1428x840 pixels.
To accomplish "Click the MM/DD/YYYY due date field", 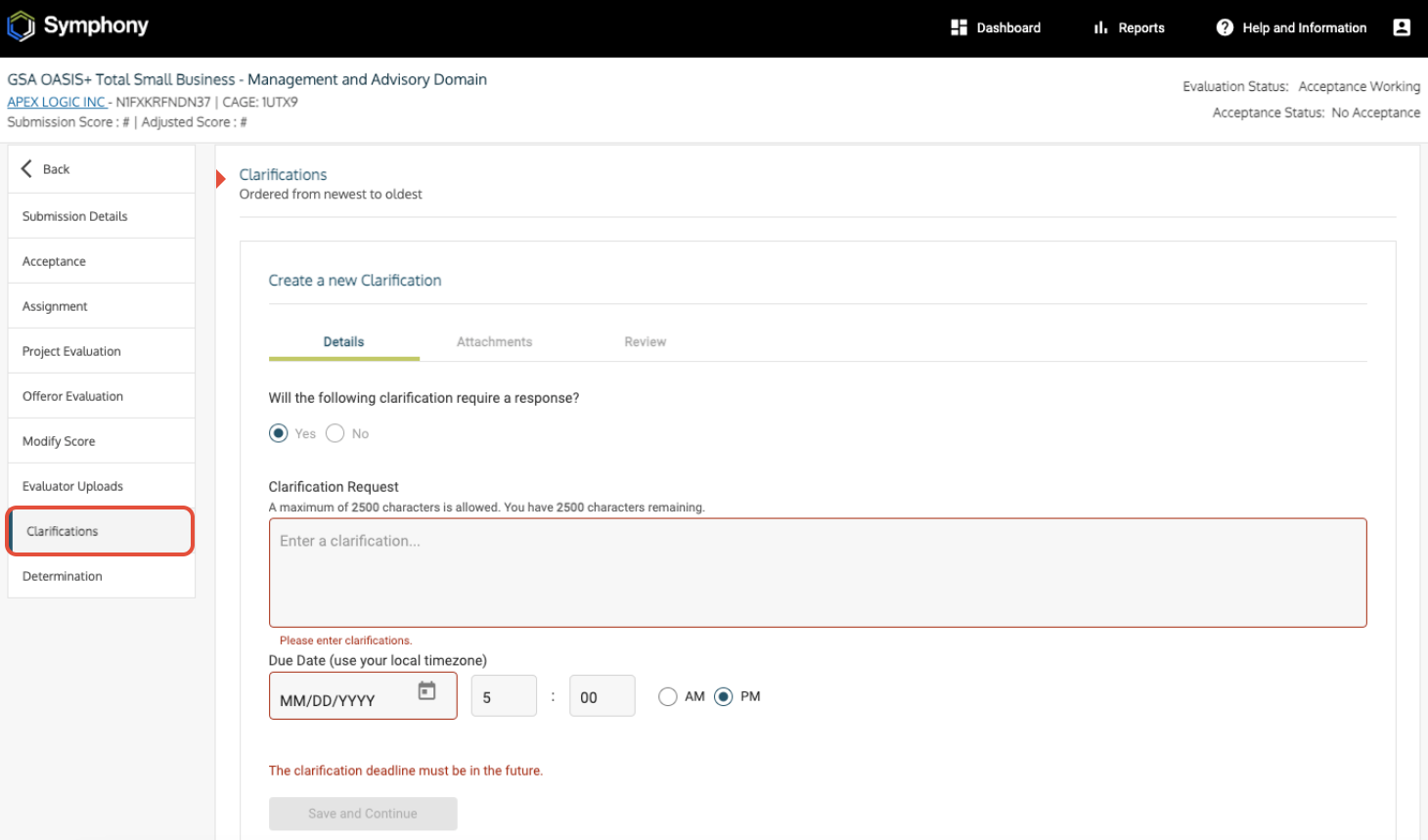I will (x=363, y=696).
